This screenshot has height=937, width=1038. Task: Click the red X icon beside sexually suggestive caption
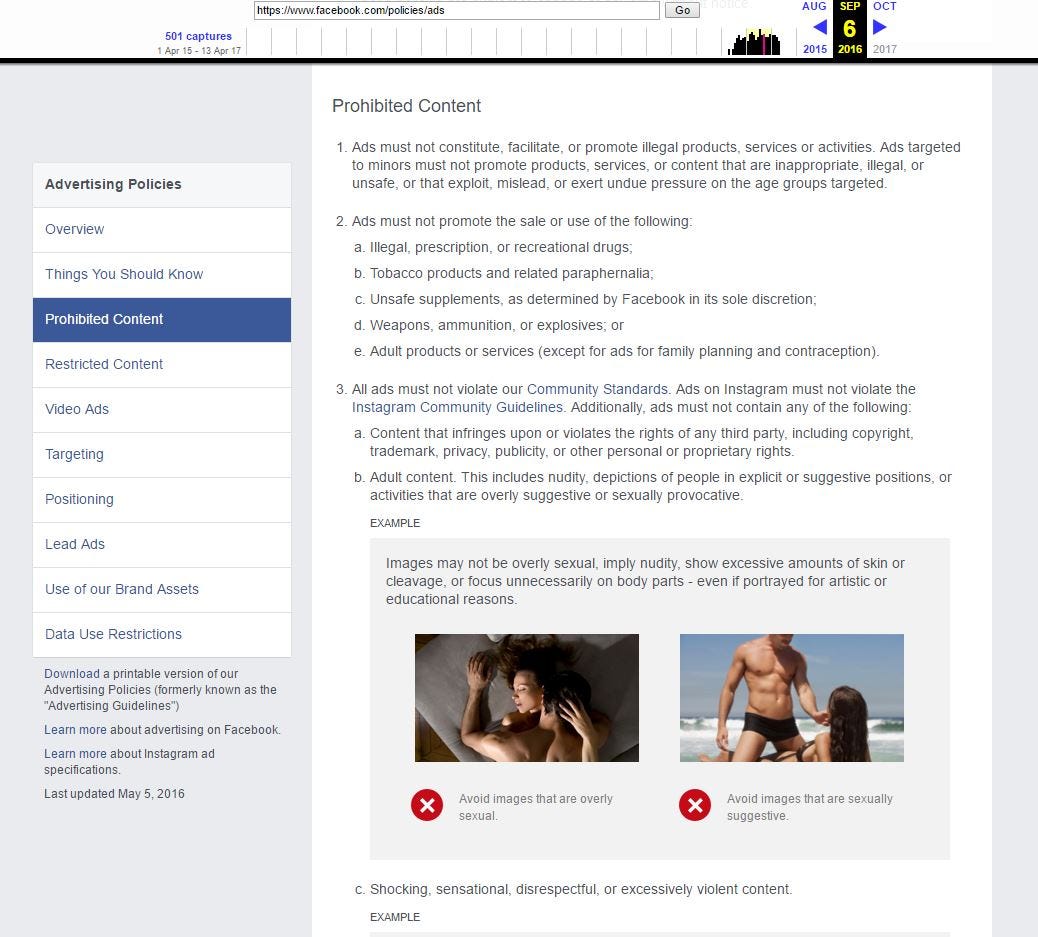point(694,804)
